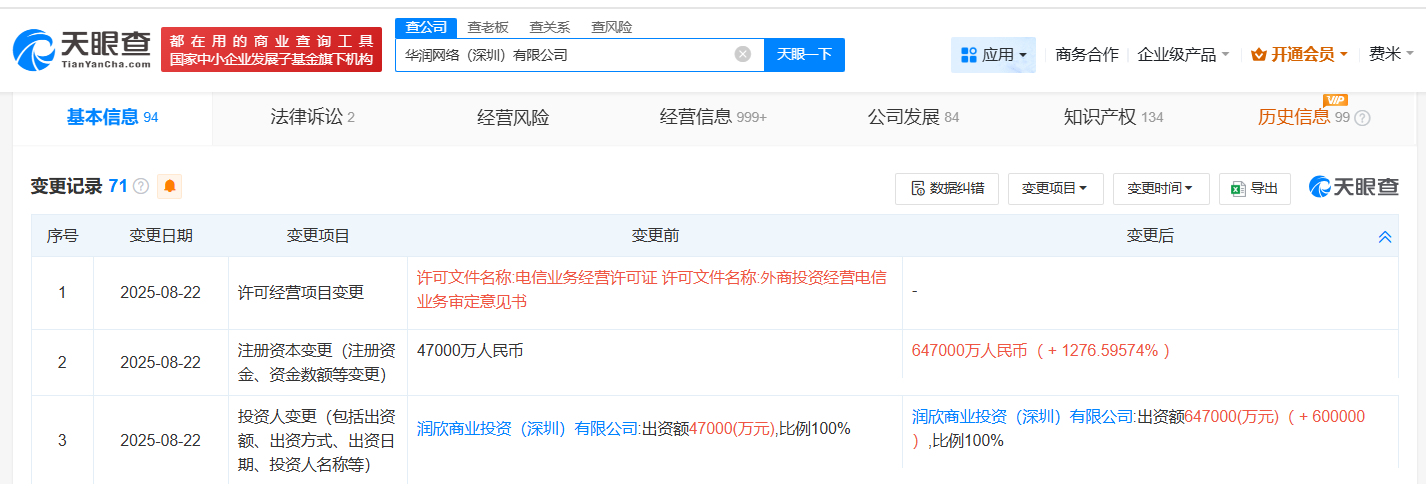Click the 变更日期 column header
Screen dimensions: 1426x484
click(161, 236)
